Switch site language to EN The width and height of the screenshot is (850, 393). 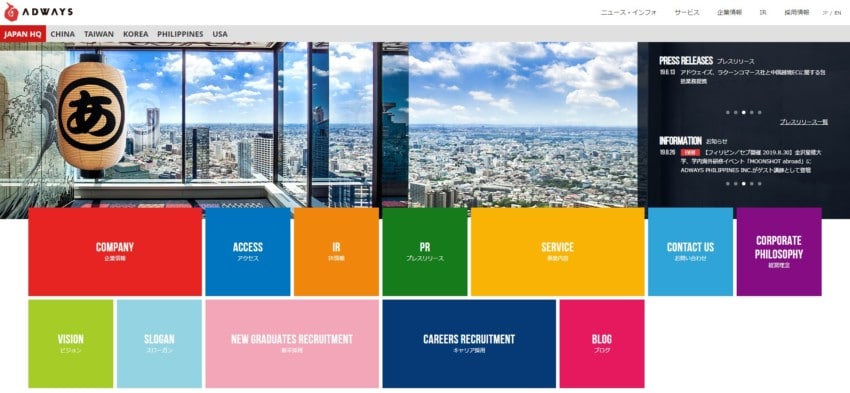[x=838, y=12]
